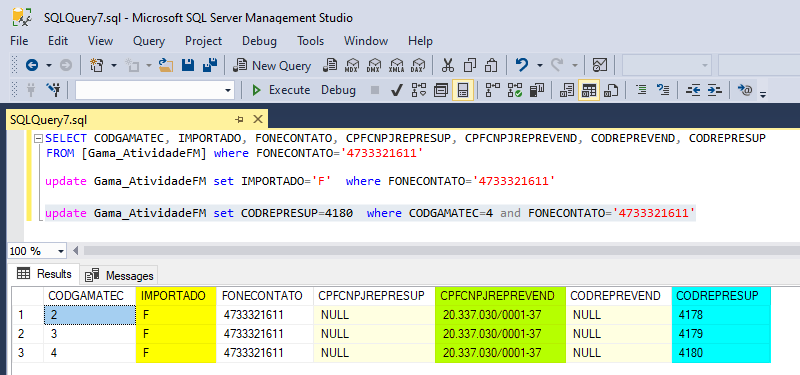Image resolution: width=800 pixels, height=375 pixels.
Task: Open the Navigate Backward history dropdown arrow
Action: click(48, 65)
